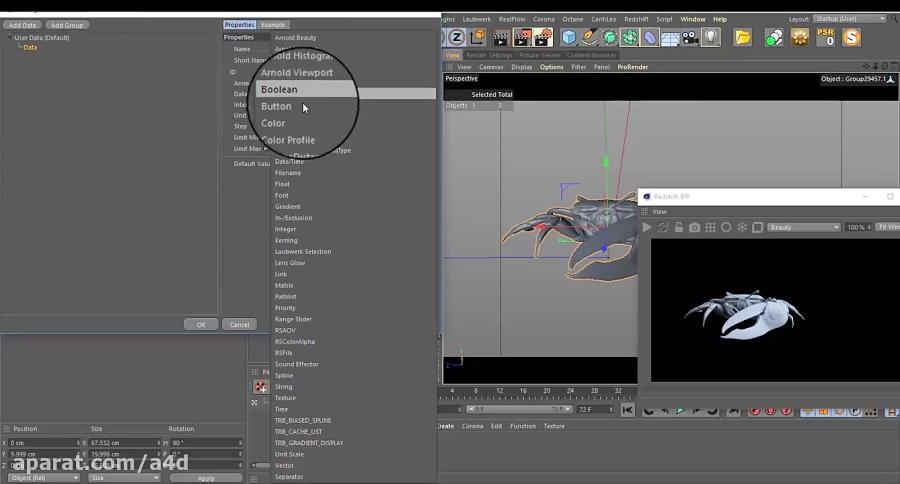Click the Camera object icon in toolbar
The height and width of the screenshot is (484, 900).
[691, 38]
